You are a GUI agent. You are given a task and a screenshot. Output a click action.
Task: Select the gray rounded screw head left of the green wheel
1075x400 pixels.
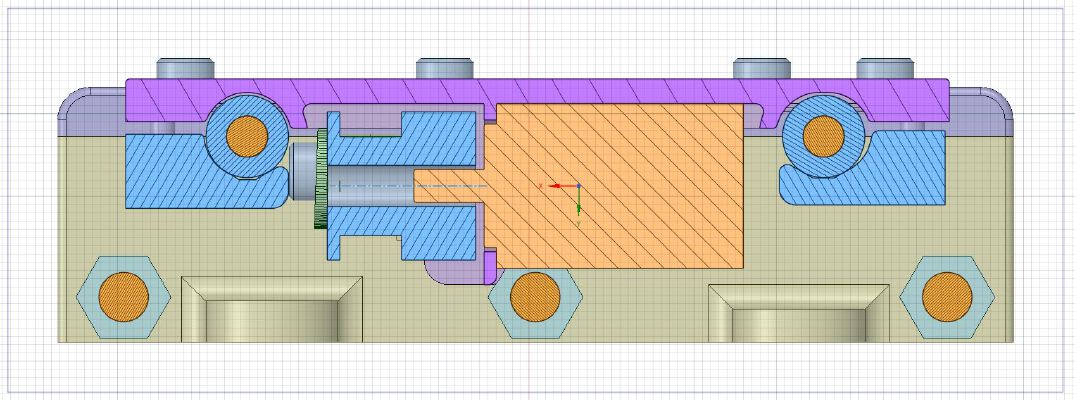(x=302, y=171)
